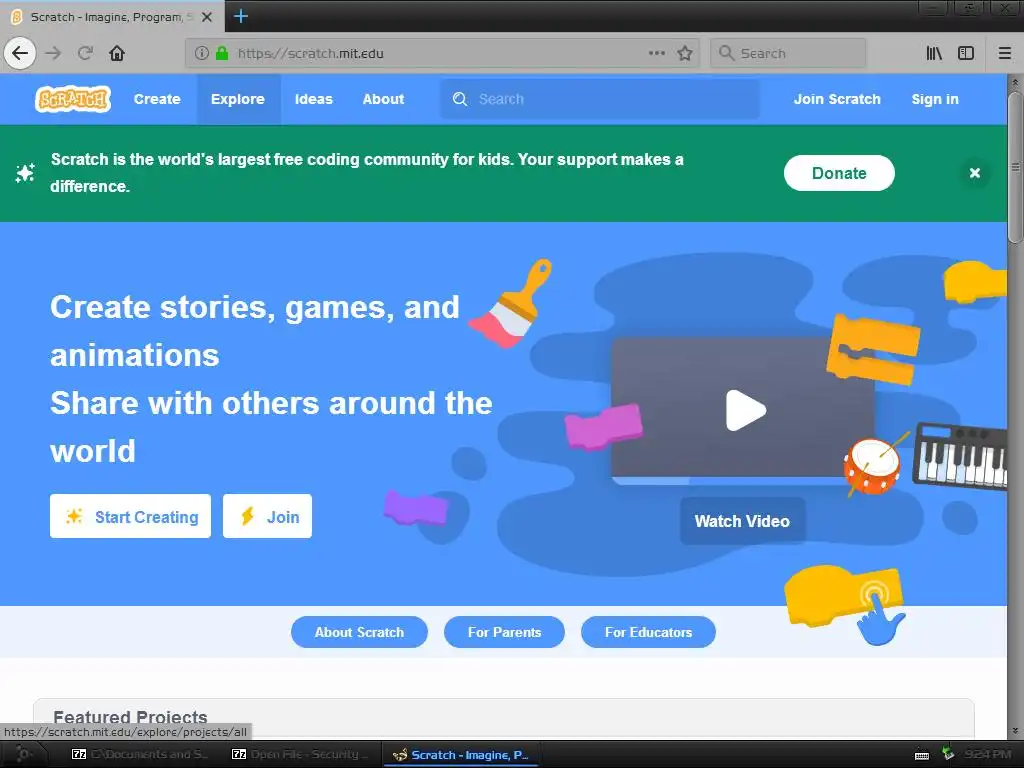
Task: Open the For Parents link
Action: click(504, 632)
